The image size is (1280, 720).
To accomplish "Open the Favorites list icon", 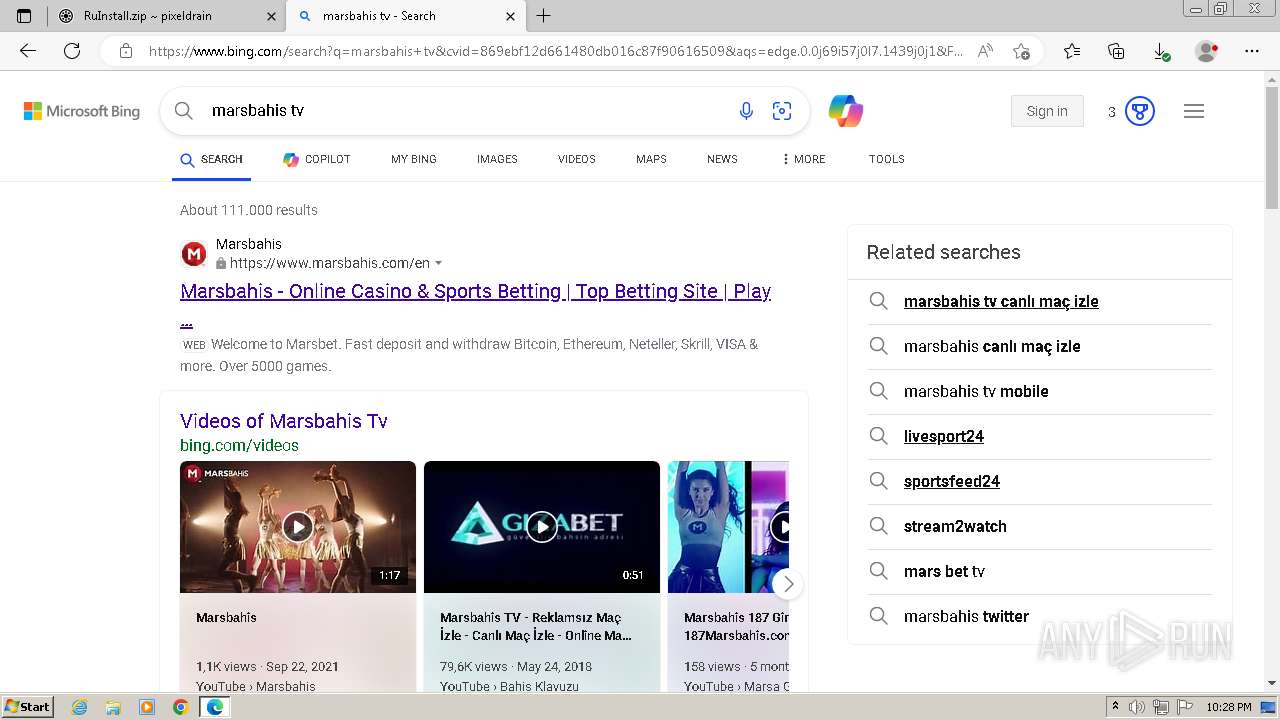I will click(x=1072, y=51).
